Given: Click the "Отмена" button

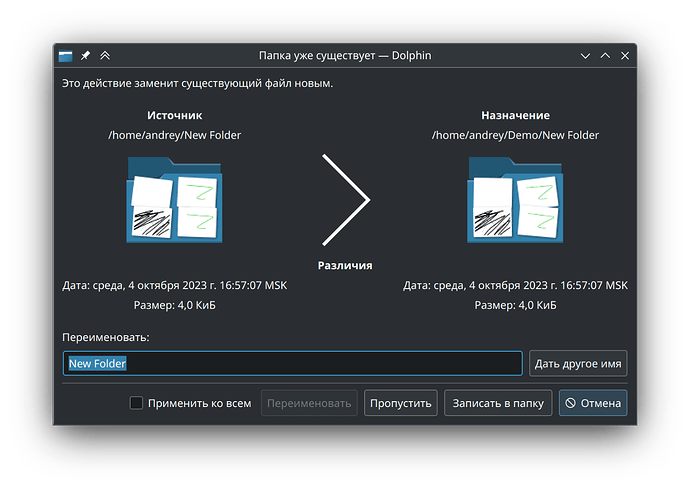Looking at the screenshot, I should coord(593,403).
